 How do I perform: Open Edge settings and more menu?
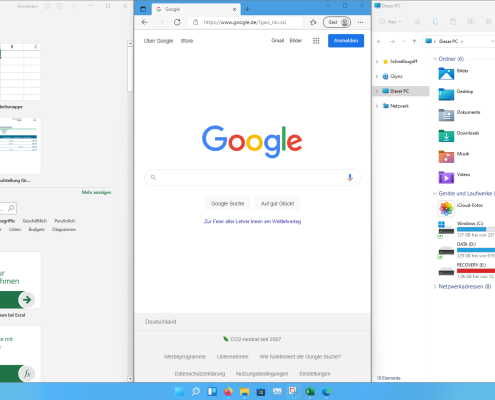coord(360,22)
